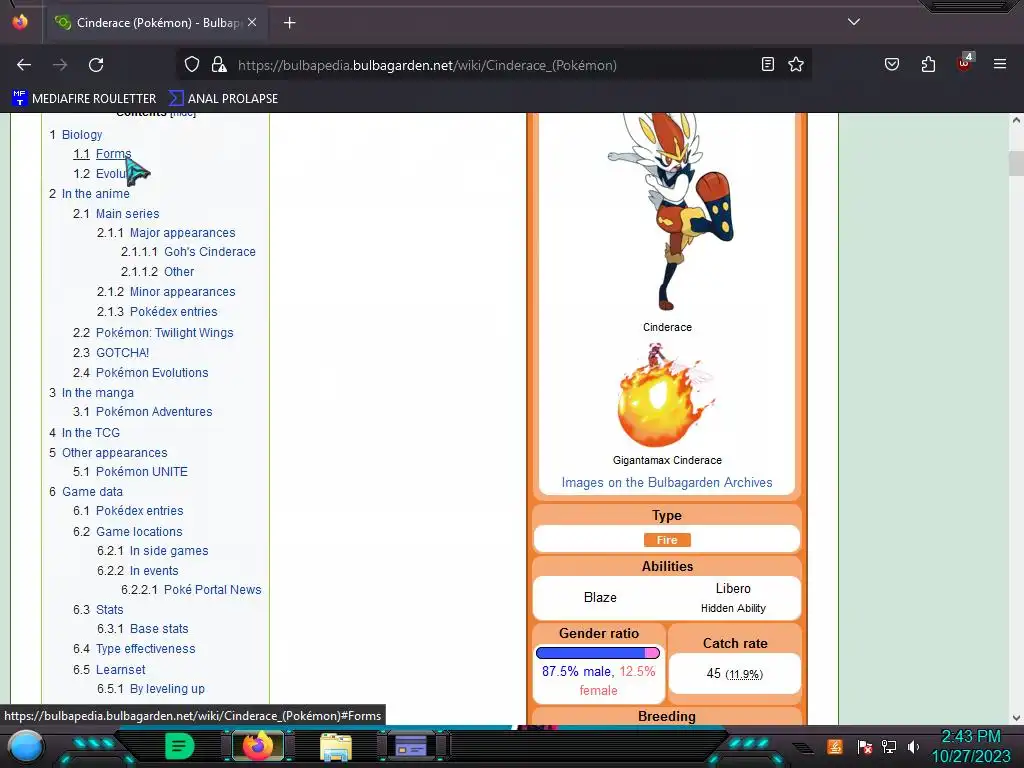
Task: Go to Pokémon Adventures section
Action: tap(153, 412)
